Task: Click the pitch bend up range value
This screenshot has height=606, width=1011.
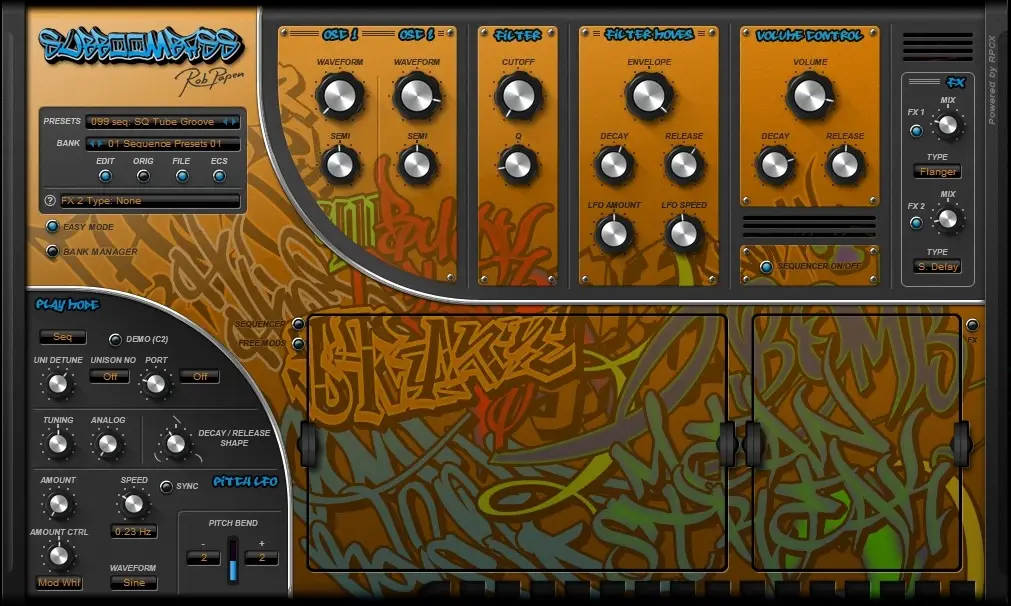Action: coord(262,558)
